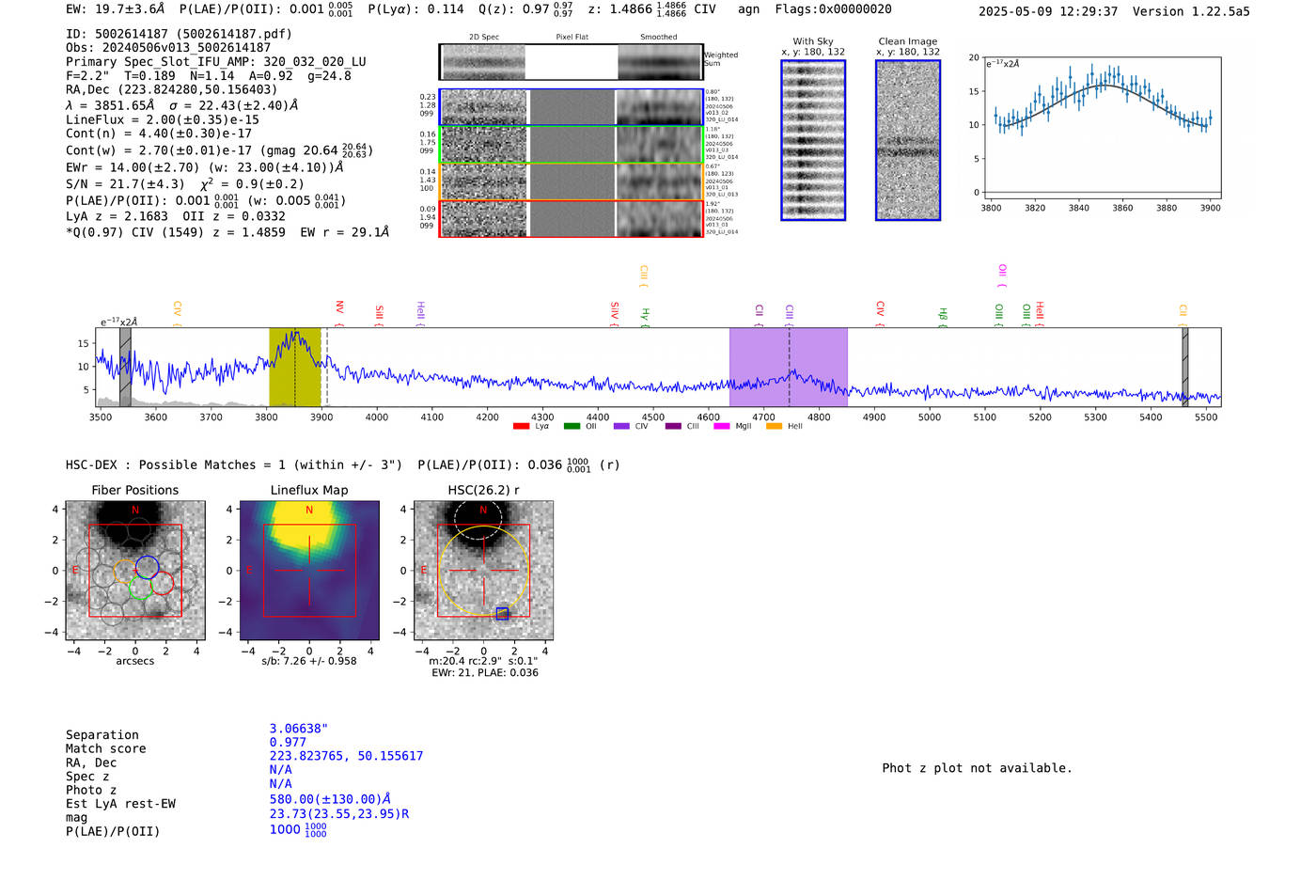The image size is (1316, 896).
Task: Click the LyA z = 2.1683 text
Action: [117, 216]
